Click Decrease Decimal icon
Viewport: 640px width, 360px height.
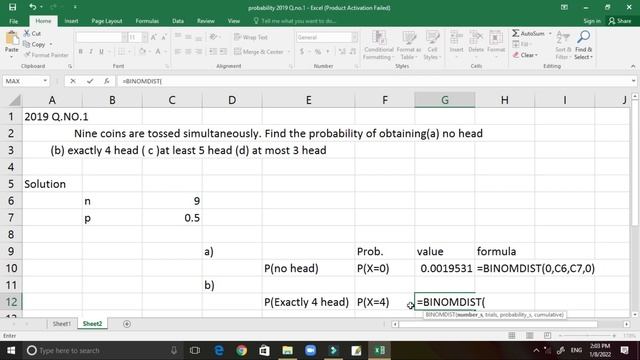point(352,51)
